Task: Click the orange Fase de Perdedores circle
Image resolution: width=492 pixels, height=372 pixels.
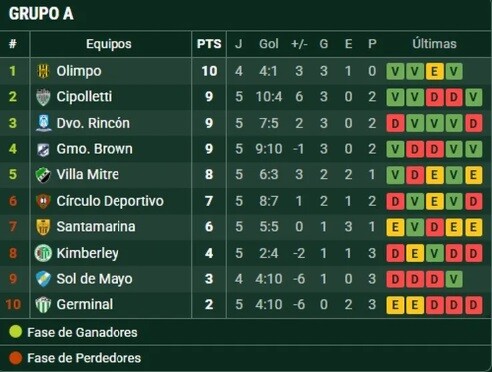Action: tap(15, 358)
